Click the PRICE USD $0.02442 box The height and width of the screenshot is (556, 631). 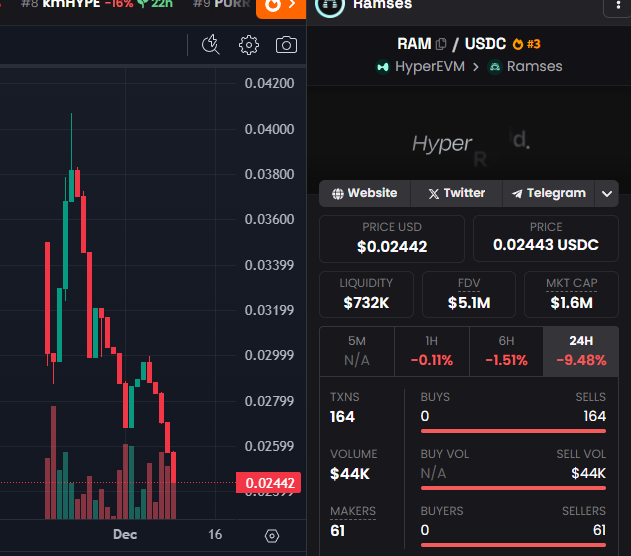coord(392,239)
